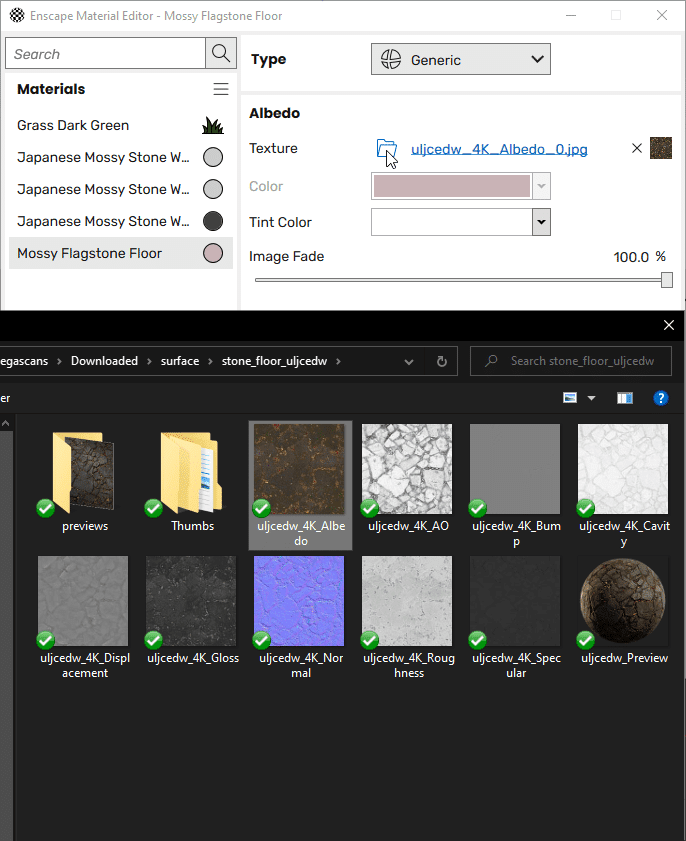686x841 pixels.
Task: Remove the Albedo texture with the X icon
Action: [637, 149]
